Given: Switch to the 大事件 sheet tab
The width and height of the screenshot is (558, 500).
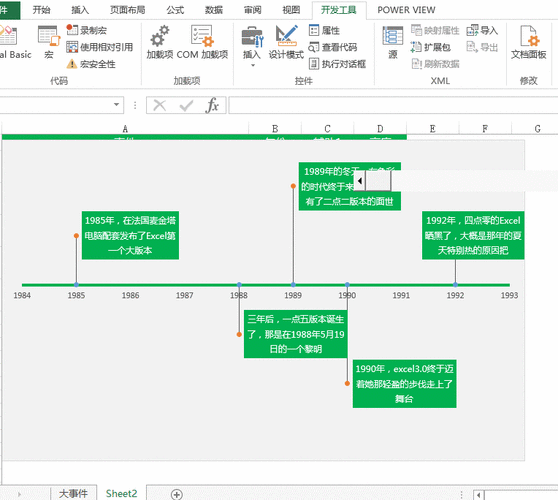Looking at the screenshot, I should (x=73, y=493).
